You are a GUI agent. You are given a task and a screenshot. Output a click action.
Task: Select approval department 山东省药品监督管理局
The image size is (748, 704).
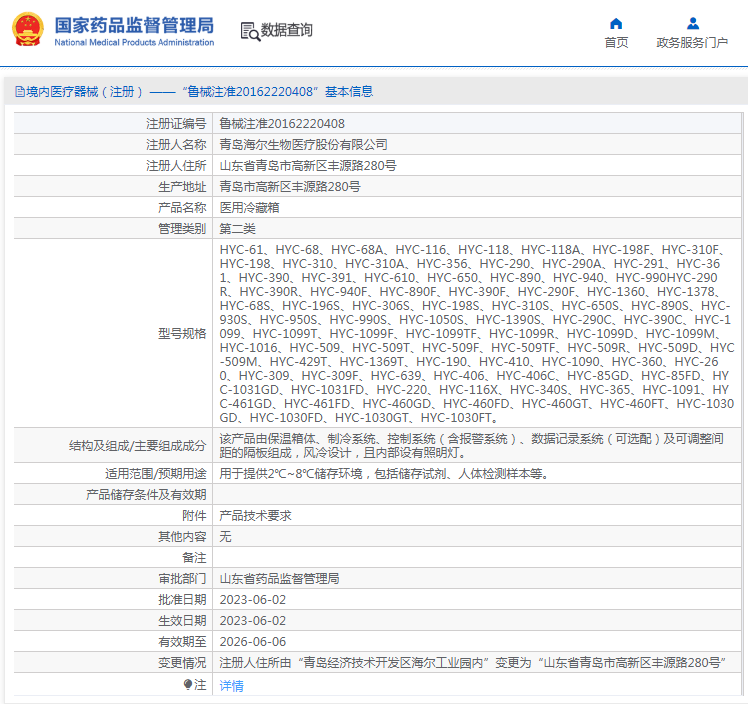(280, 579)
